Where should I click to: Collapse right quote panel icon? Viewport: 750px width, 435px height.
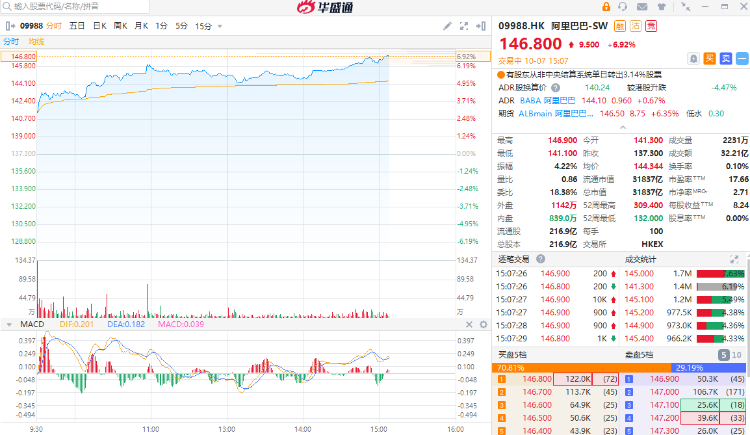point(481,26)
